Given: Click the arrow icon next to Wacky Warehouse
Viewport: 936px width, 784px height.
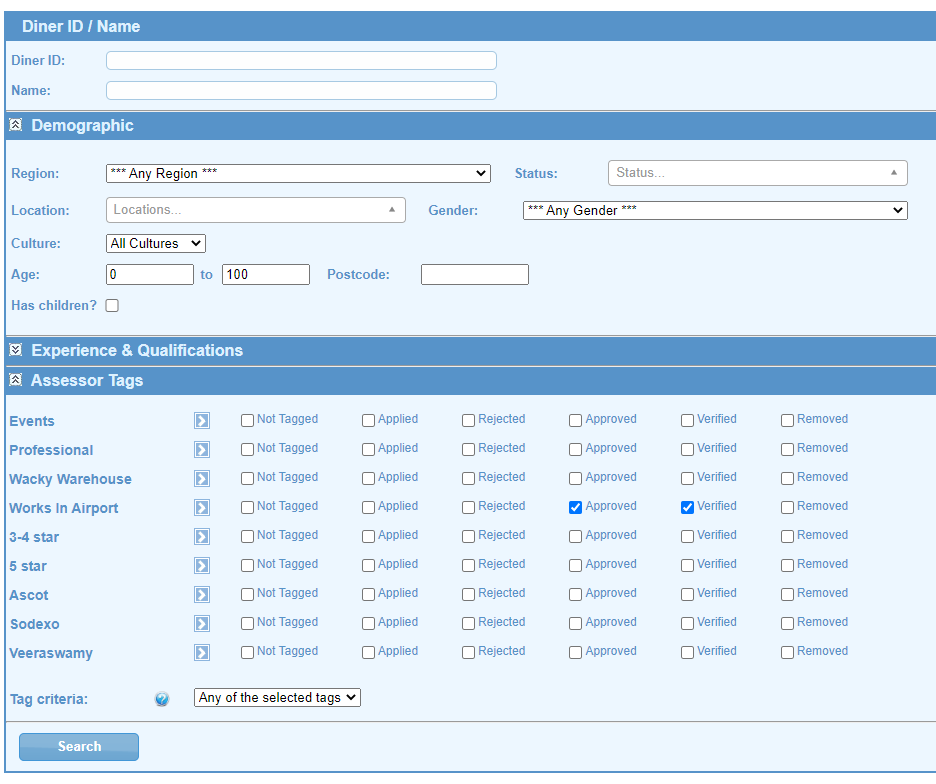Looking at the screenshot, I should (202, 479).
